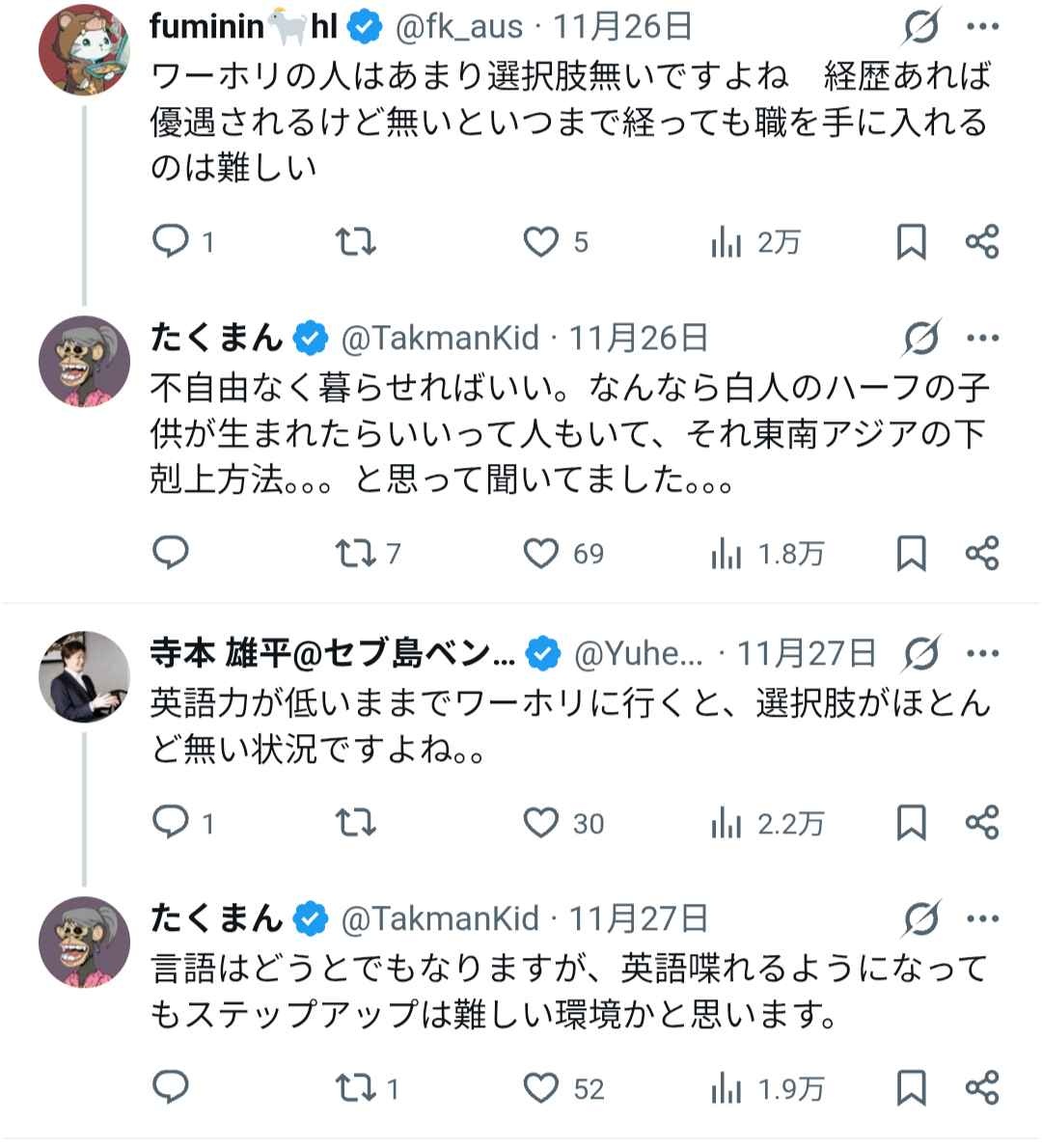Open more options on fuminin's tweet
The height and width of the screenshot is (1148, 1042).
point(982,28)
